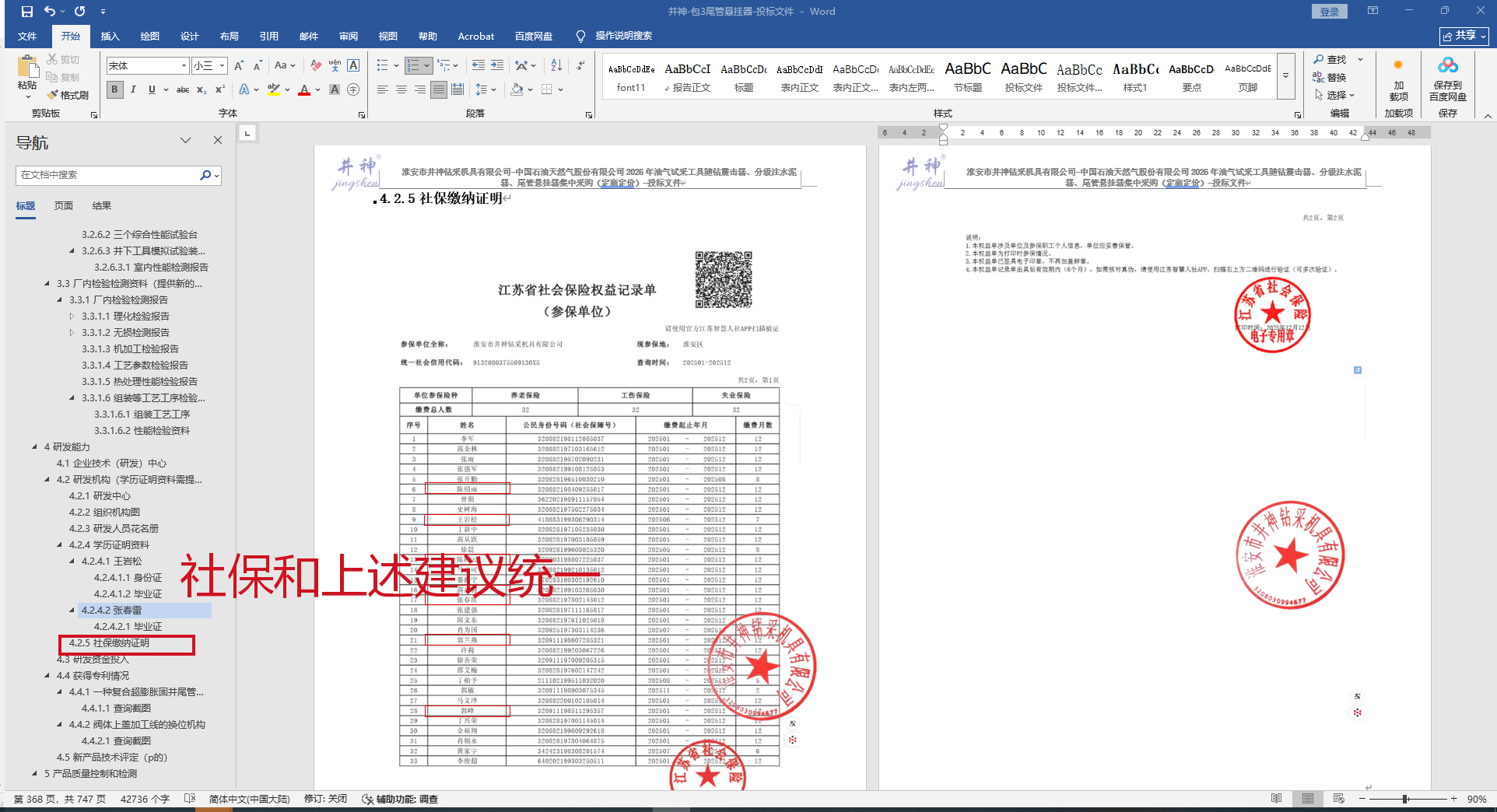This screenshot has width=1497, height=812.
Task: Collapse the 3.3.1 厂内检验检测报告 heading
Action: pyautogui.click(x=60, y=299)
